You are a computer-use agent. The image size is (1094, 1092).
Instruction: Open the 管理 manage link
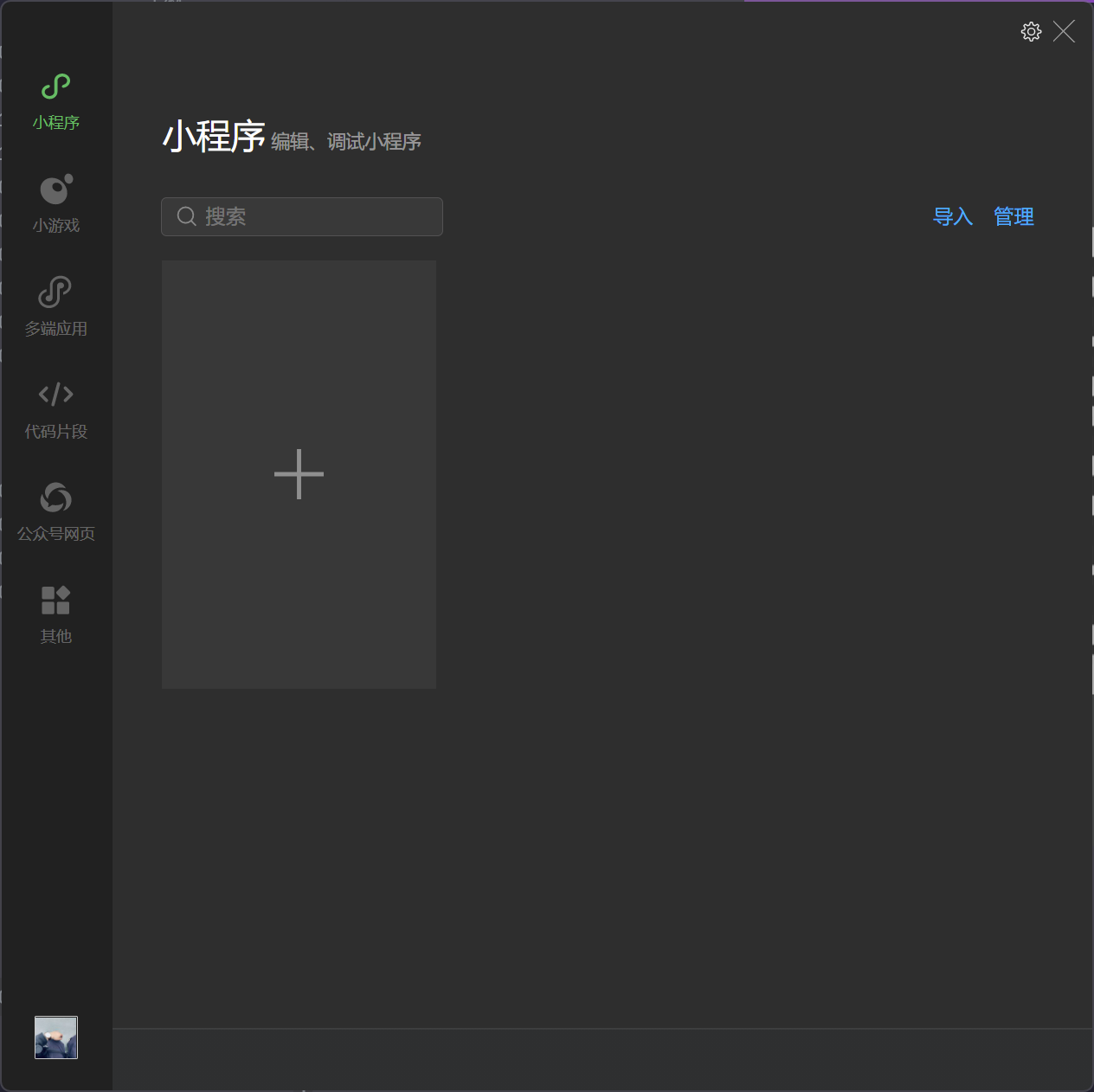pyautogui.click(x=1014, y=216)
